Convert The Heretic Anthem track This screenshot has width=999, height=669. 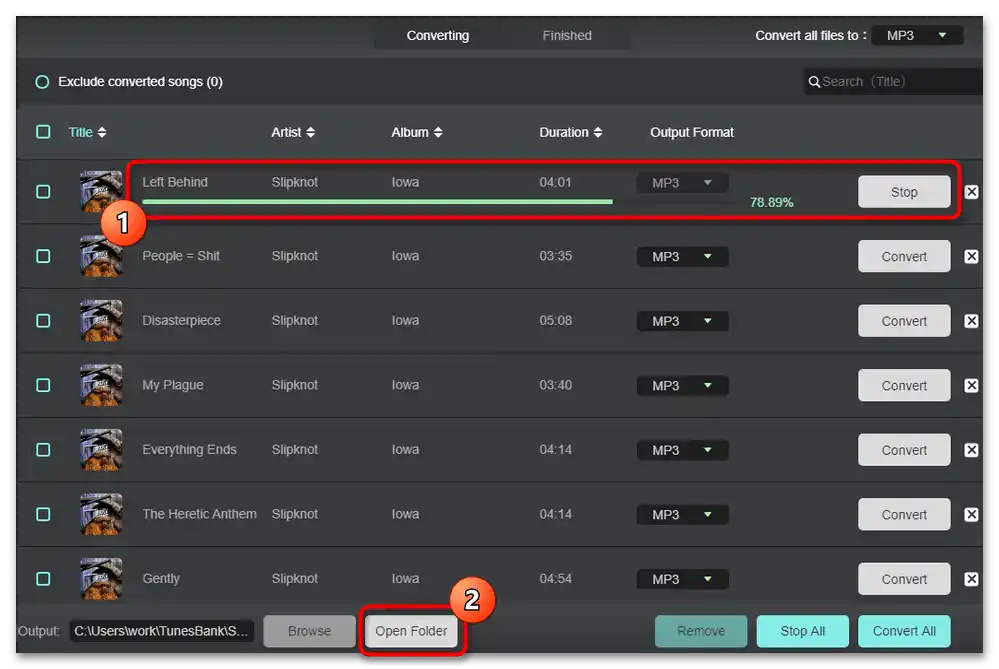pos(904,514)
